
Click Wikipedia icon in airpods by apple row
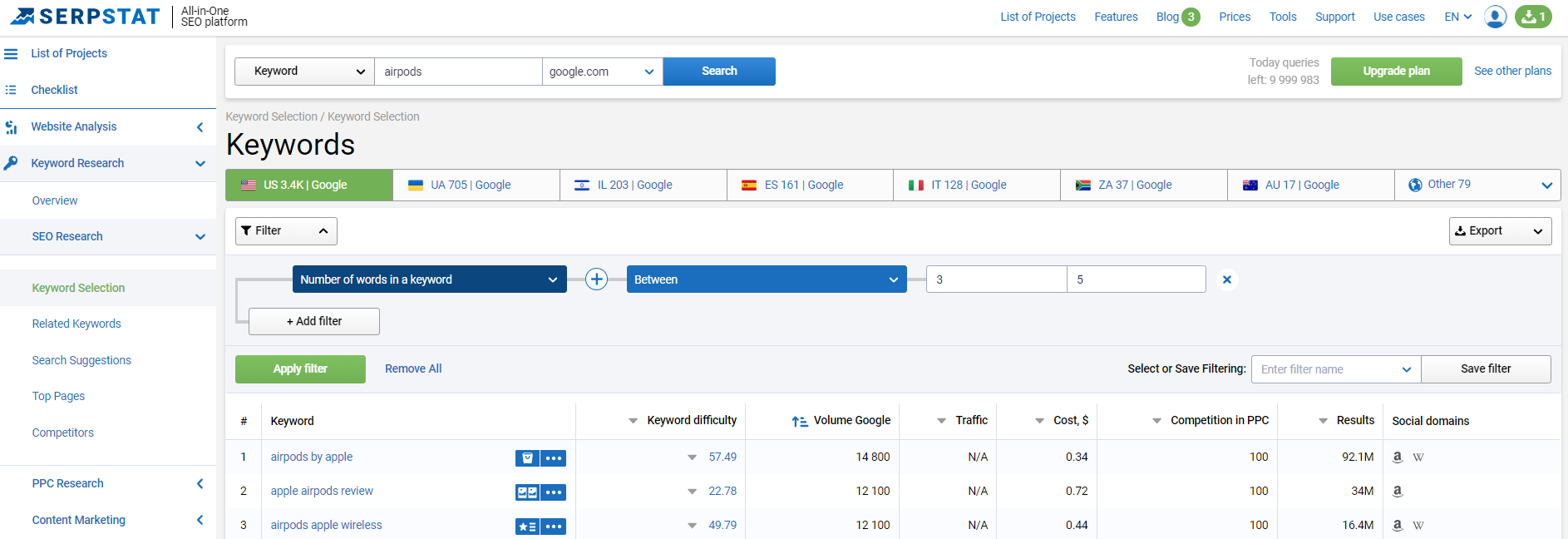coord(1418,457)
